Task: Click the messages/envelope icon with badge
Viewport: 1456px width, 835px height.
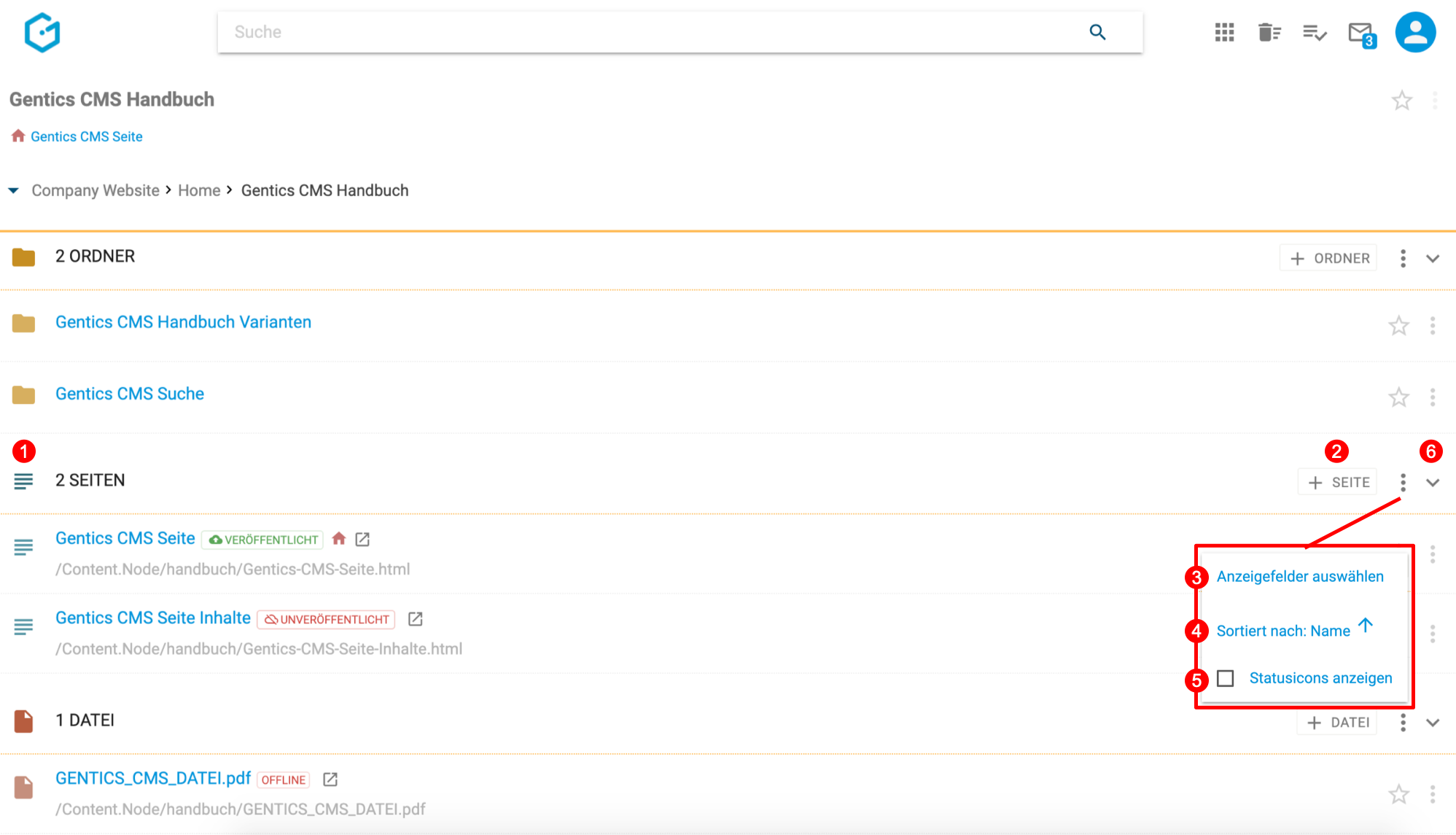Action: (1362, 32)
